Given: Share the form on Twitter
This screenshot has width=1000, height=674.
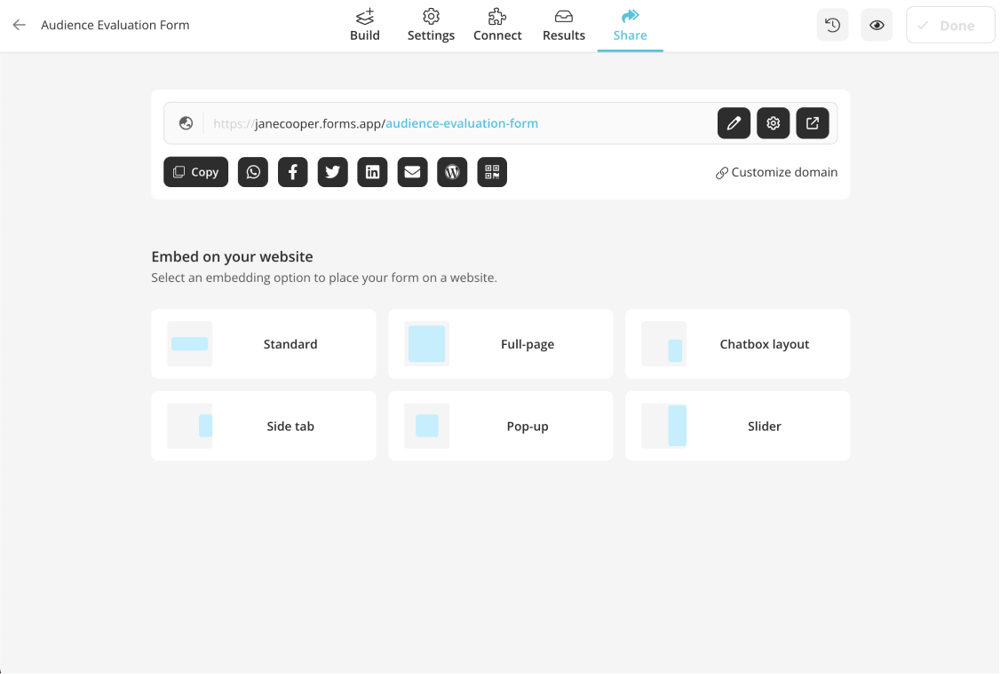Looking at the screenshot, I should [x=332, y=171].
